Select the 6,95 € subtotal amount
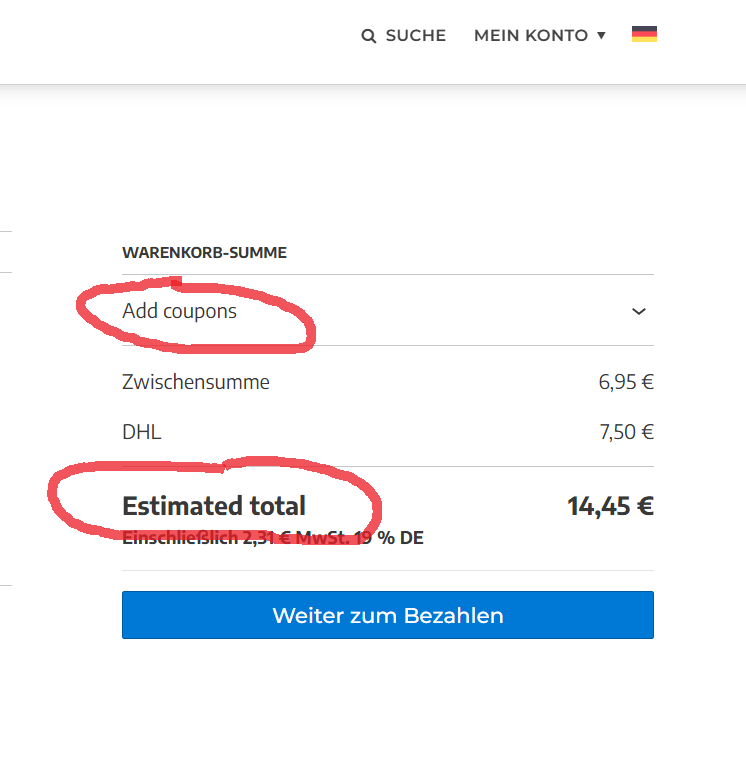The width and height of the screenshot is (746, 759). (x=626, y=382)
